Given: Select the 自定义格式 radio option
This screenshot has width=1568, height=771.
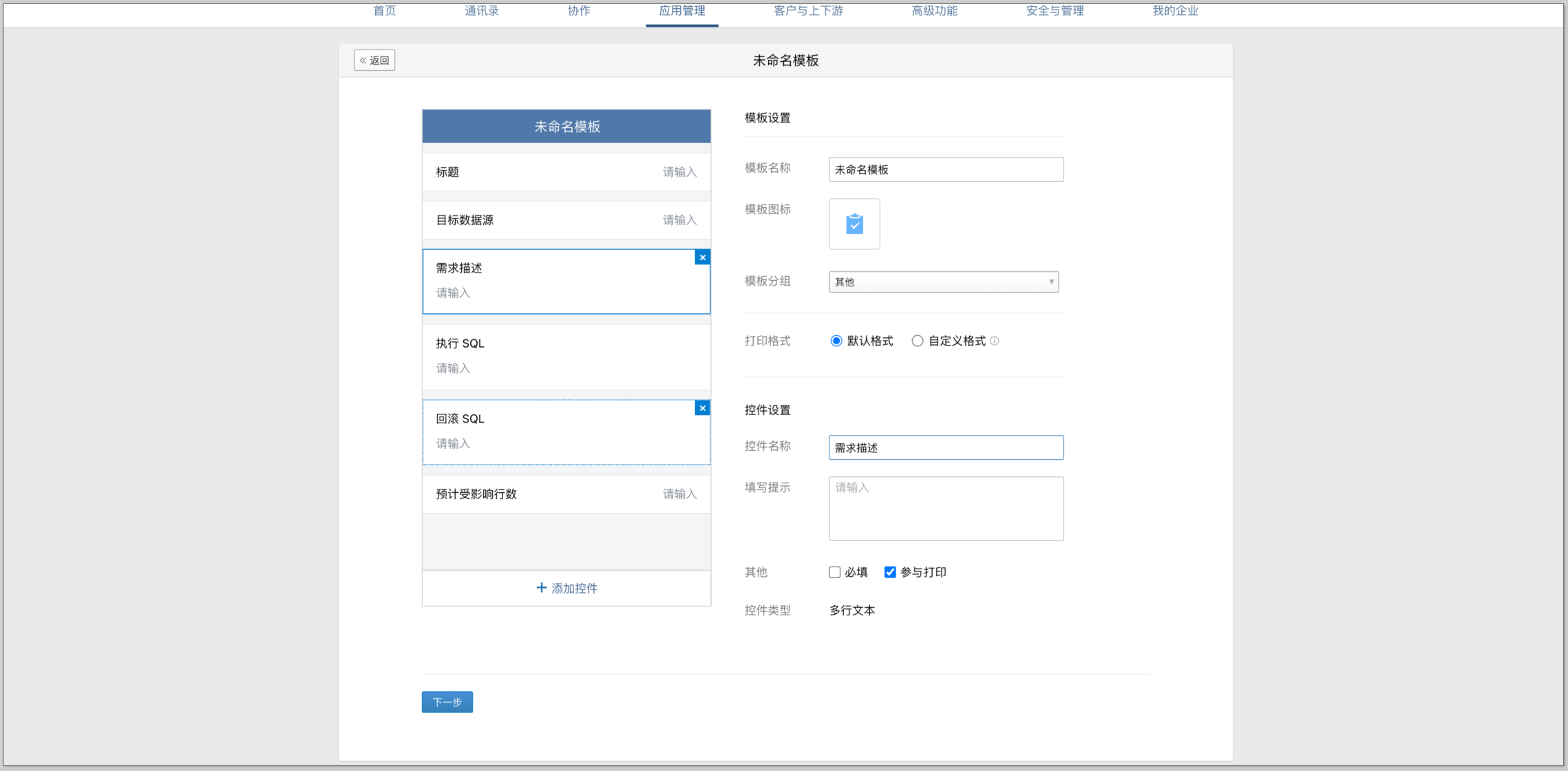Looking at the screenshot, I should pos(918,341).
